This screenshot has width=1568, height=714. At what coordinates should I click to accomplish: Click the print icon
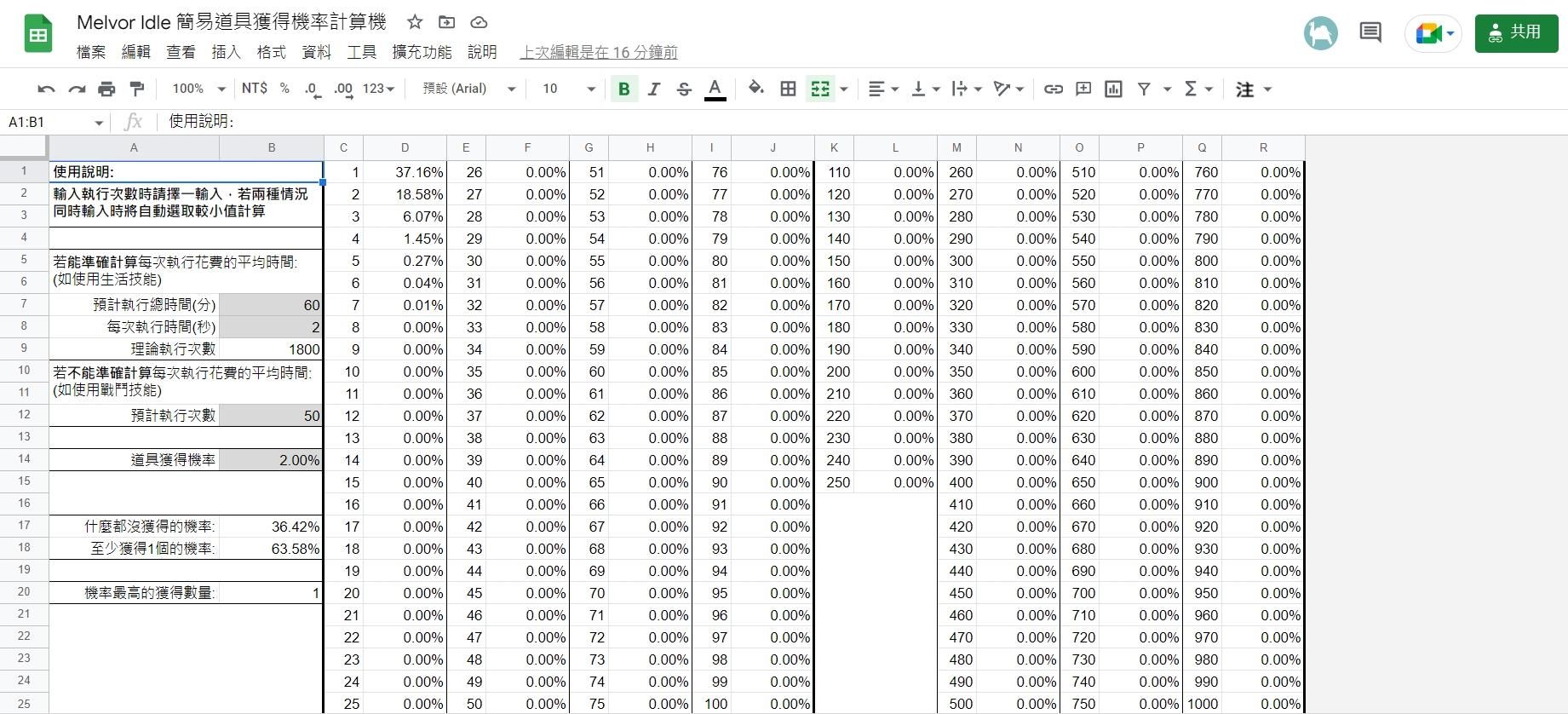point(106,89)
